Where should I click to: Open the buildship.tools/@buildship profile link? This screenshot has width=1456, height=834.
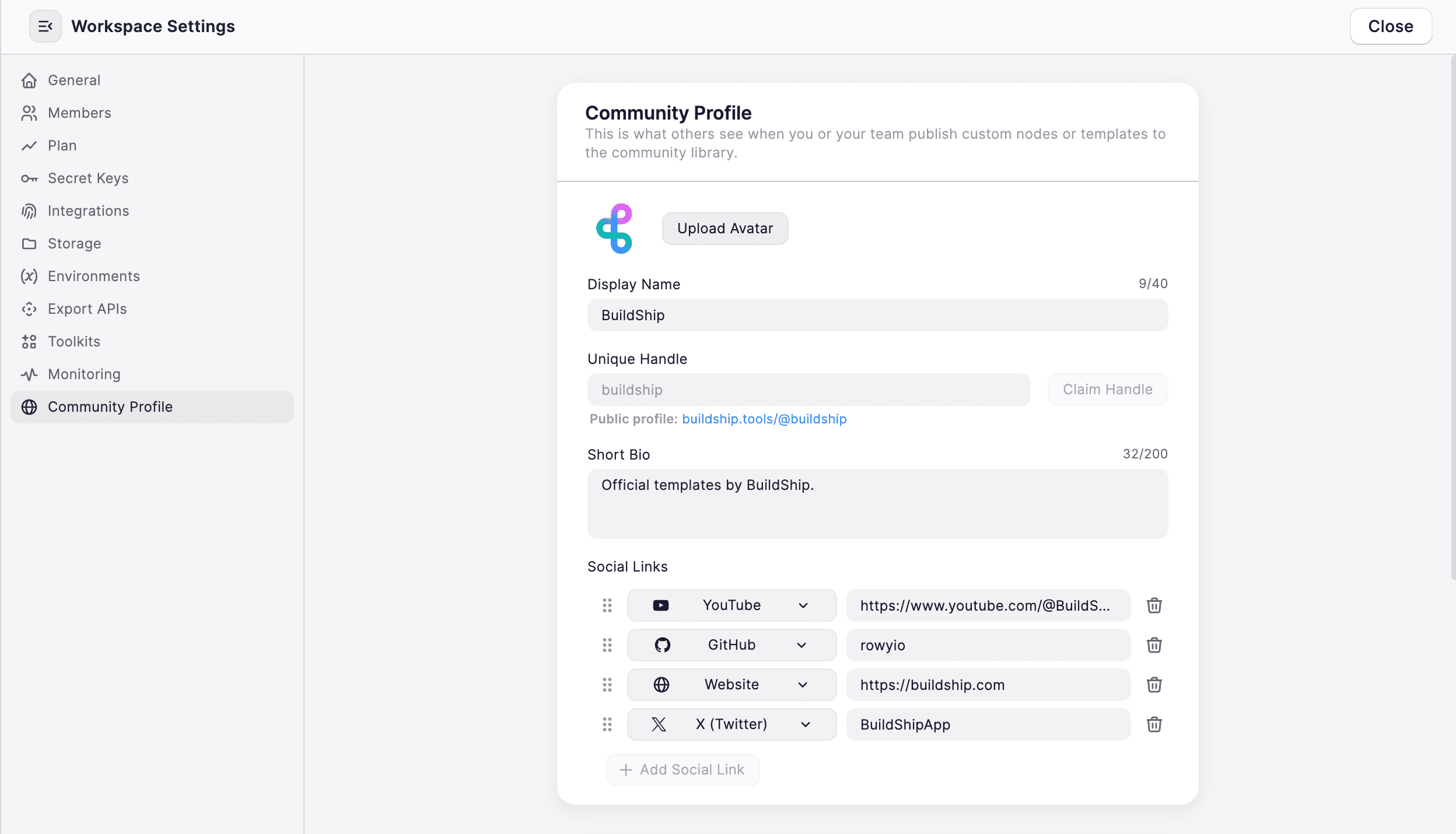click(764, 419)
